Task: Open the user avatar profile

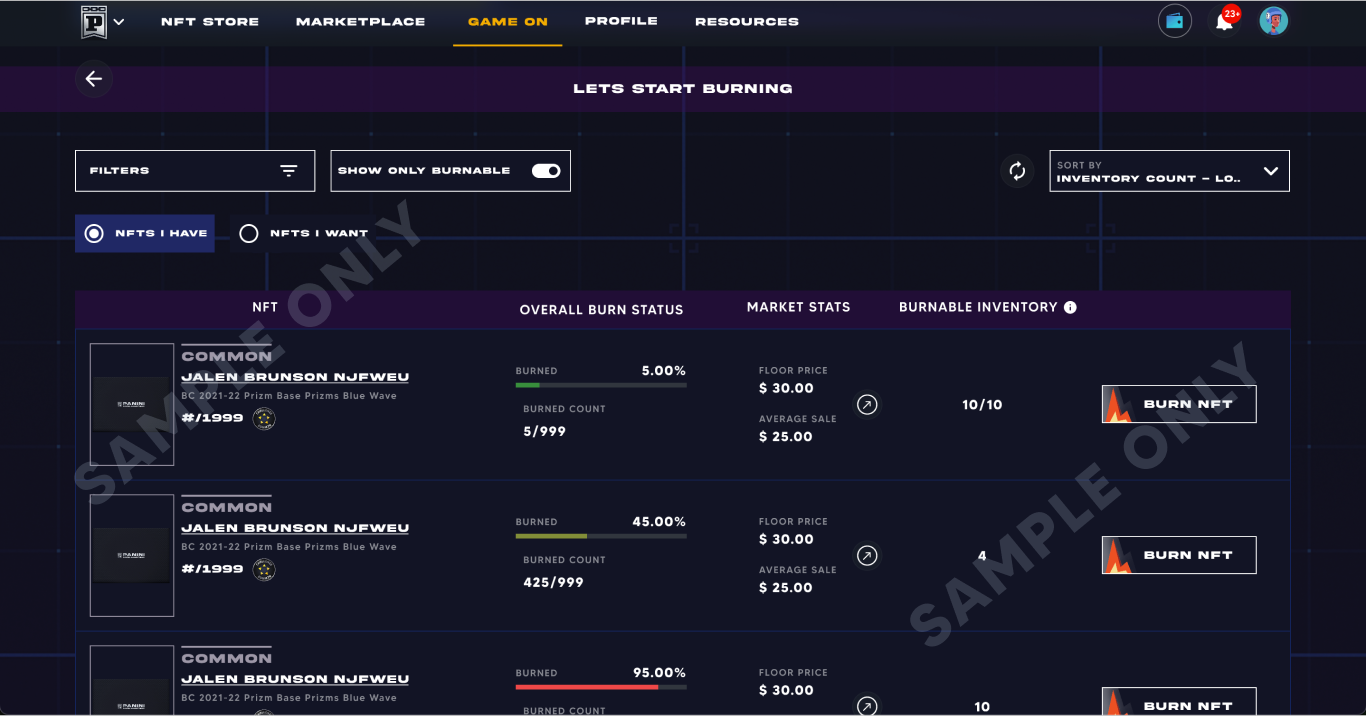Action: point(1273,21)
